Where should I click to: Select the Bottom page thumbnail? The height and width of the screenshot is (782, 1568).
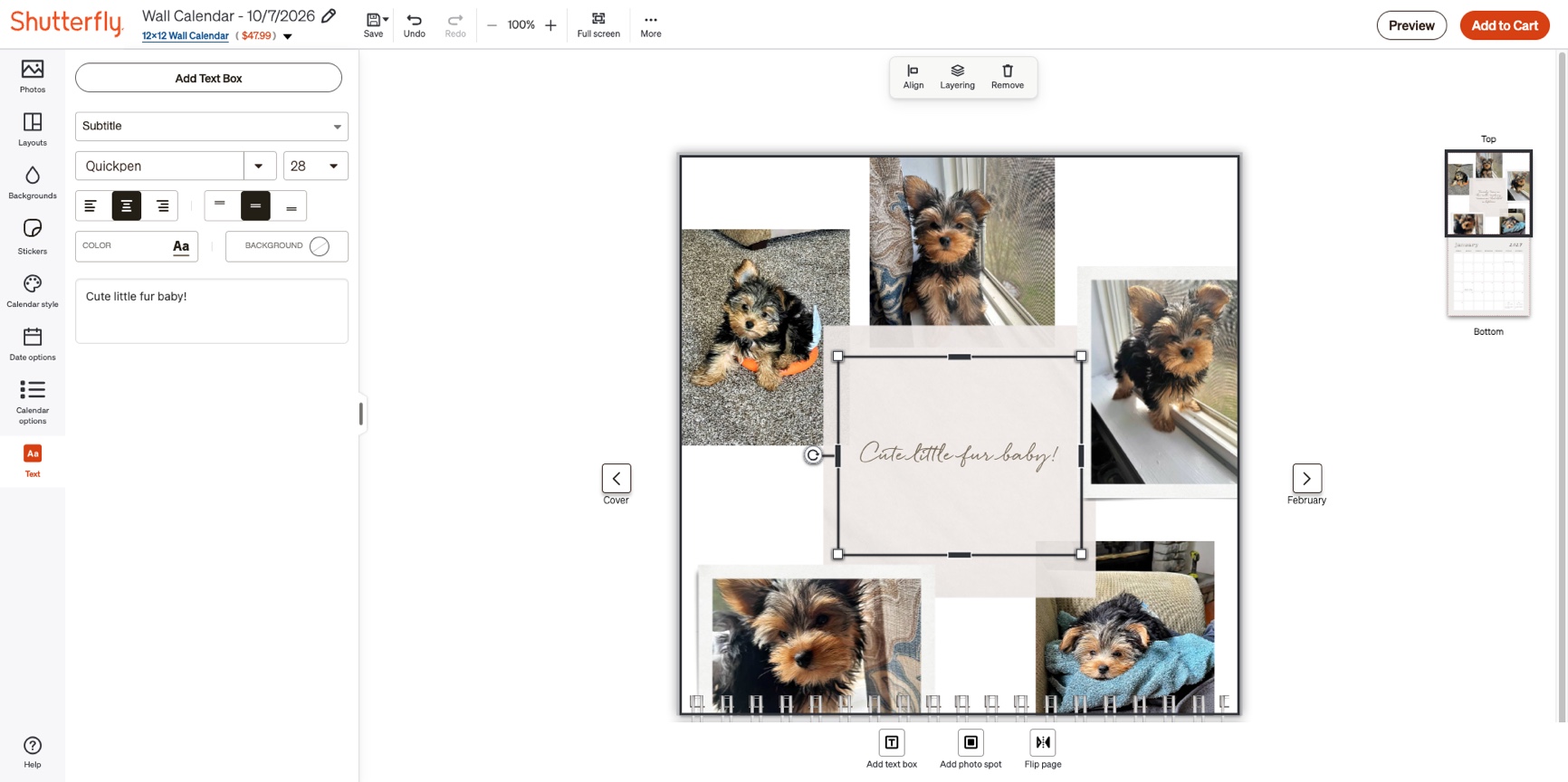coord(1488,278)
